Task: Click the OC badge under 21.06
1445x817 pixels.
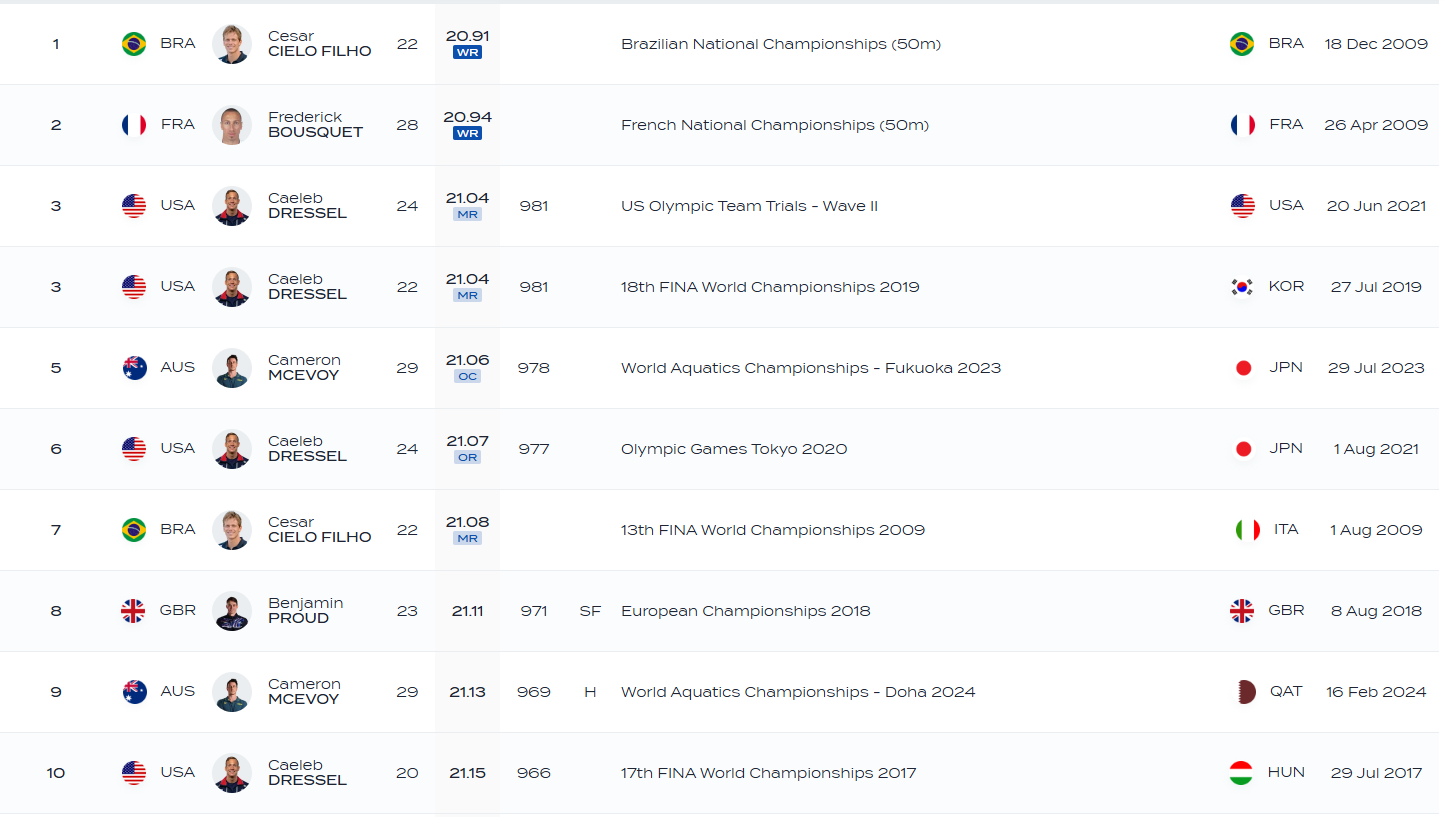Action: 467,376
